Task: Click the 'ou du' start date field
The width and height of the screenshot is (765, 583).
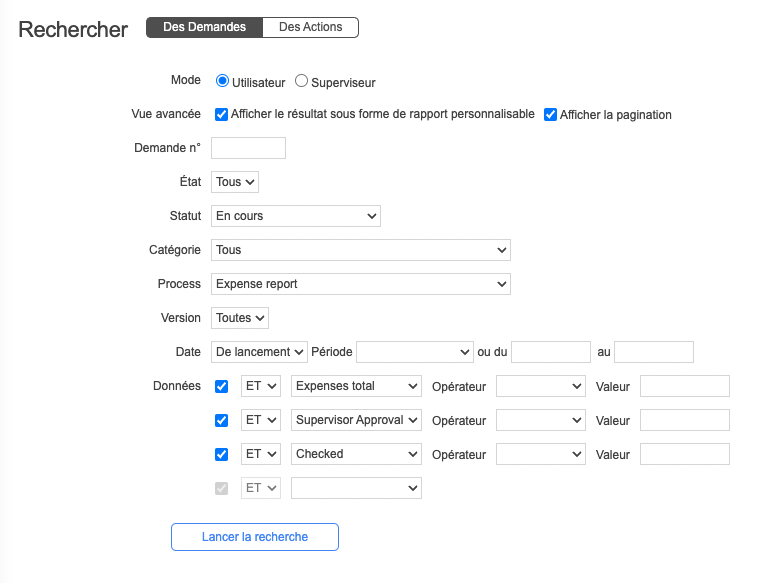Action: click(551, 352)
